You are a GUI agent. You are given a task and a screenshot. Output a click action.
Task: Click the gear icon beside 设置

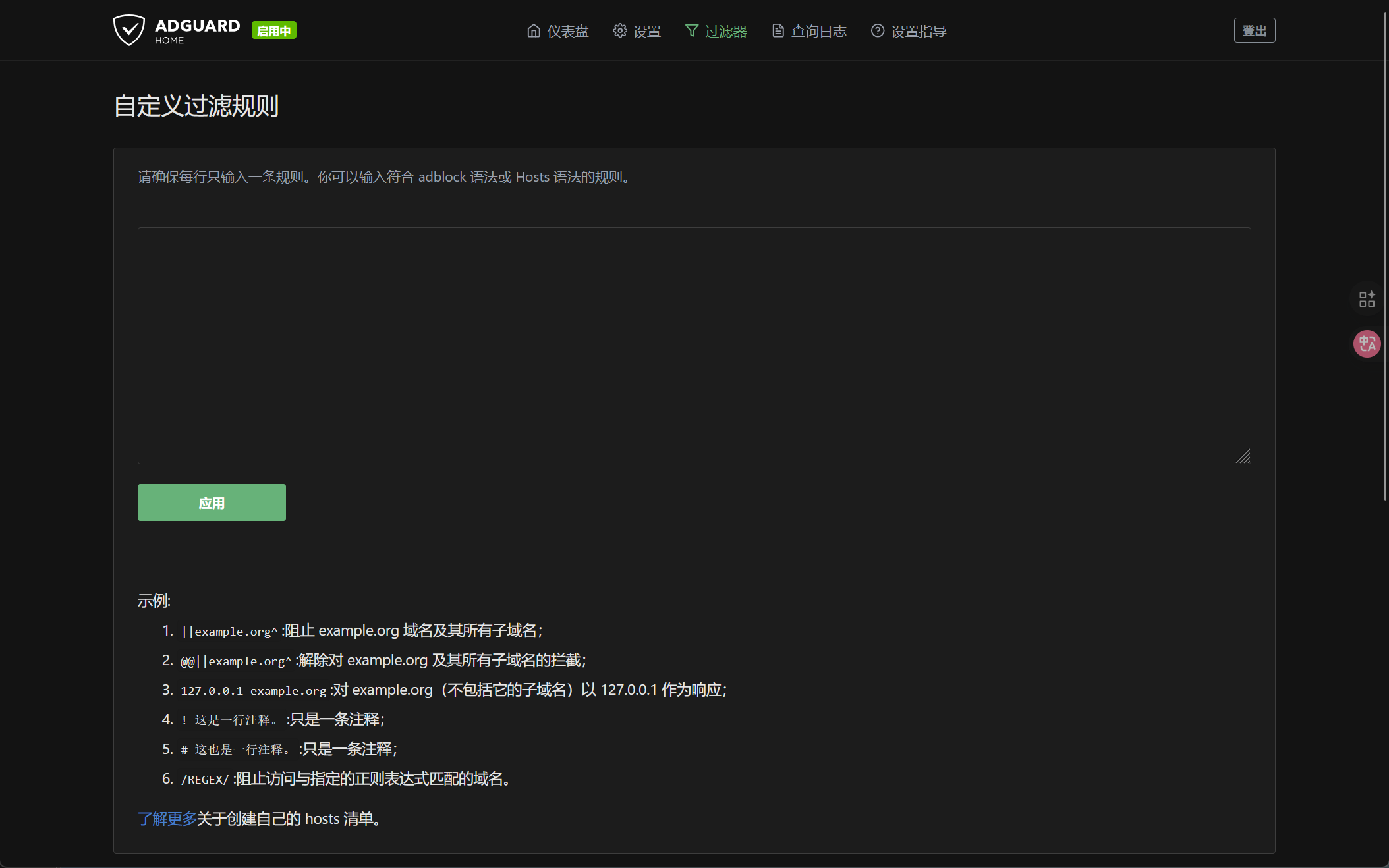(619, 30)
